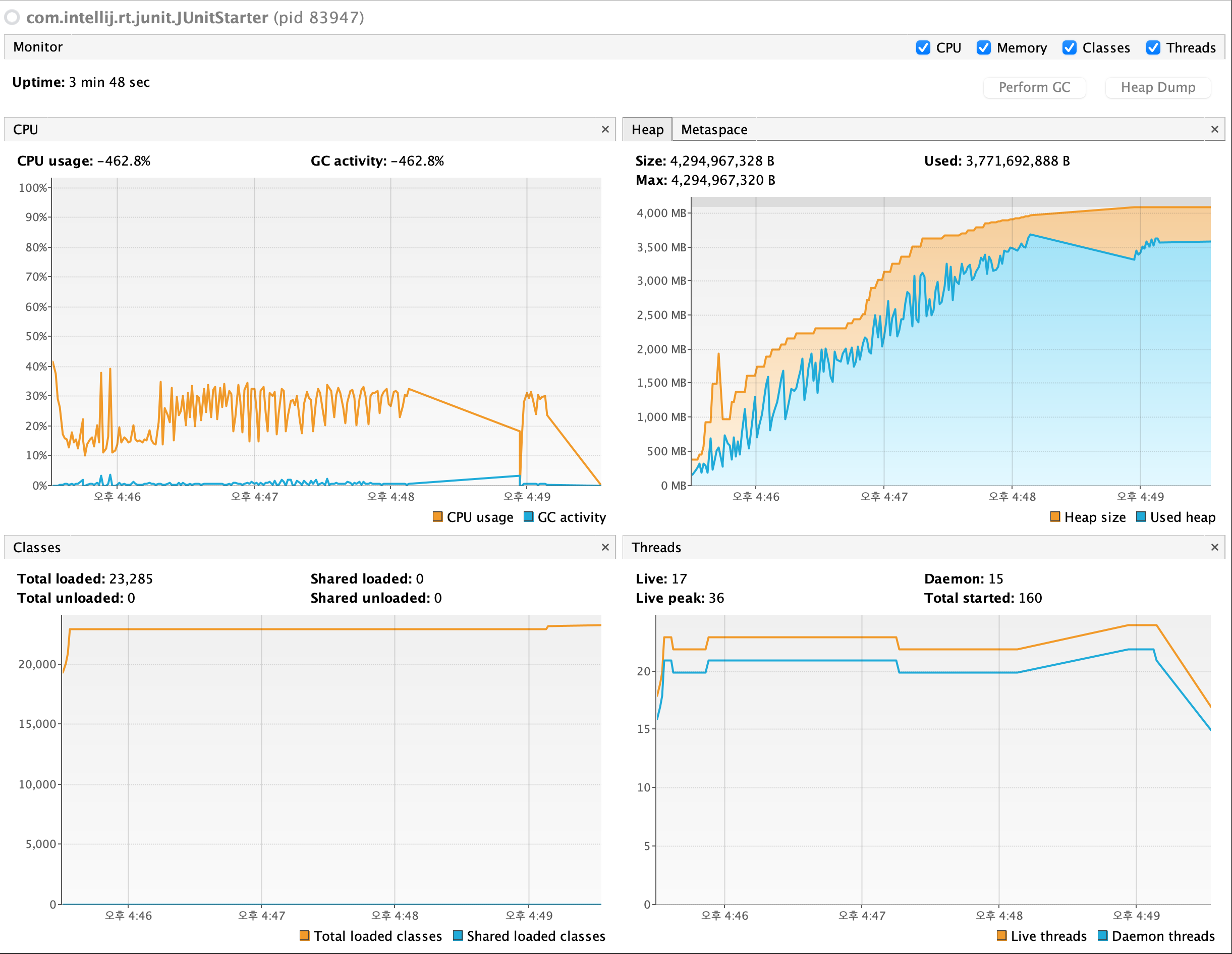Click the 4:47 time marker on Classes chart
This screenshot has height=954, width=1232.
point(261,915)
